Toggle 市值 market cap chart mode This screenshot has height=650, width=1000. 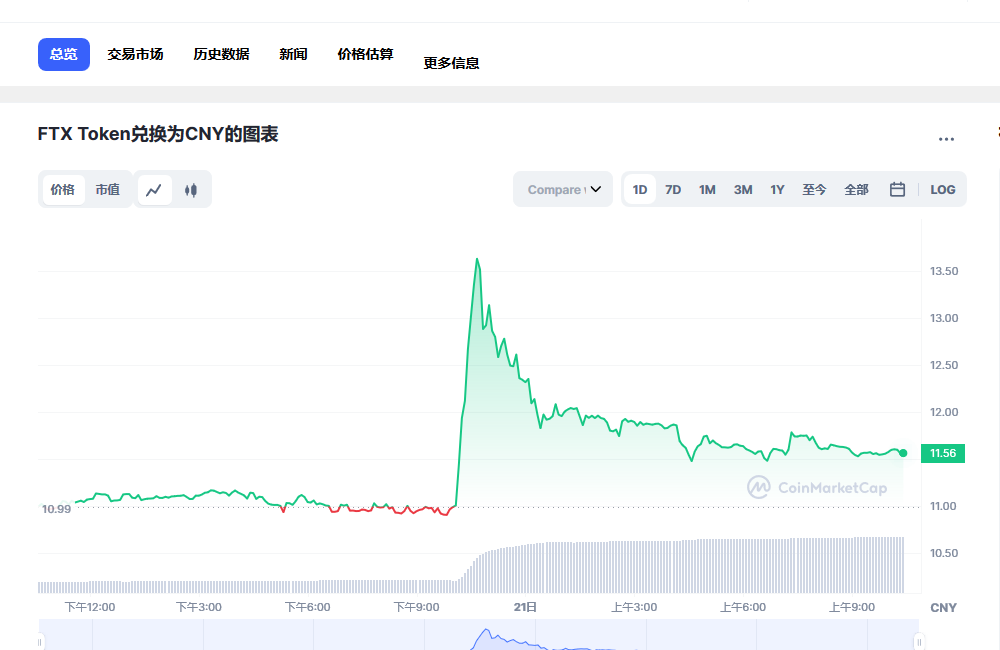click(107, 189)
